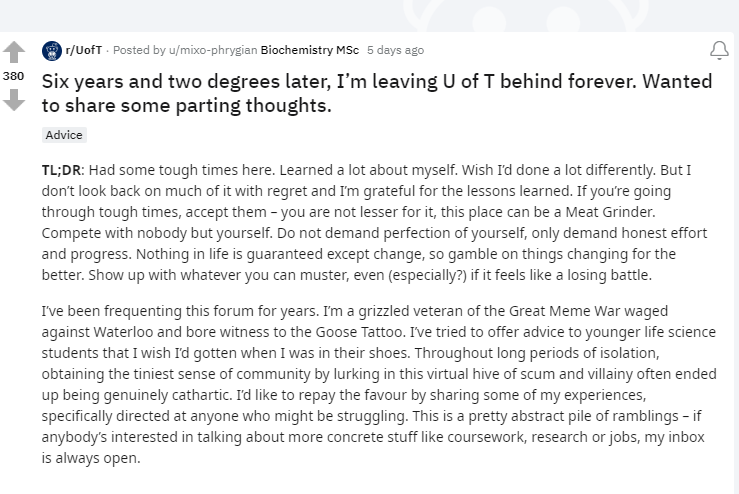This screenshot has height=494, width=739.
Task: Upvote the post
Action: click(x=14, y=51)
